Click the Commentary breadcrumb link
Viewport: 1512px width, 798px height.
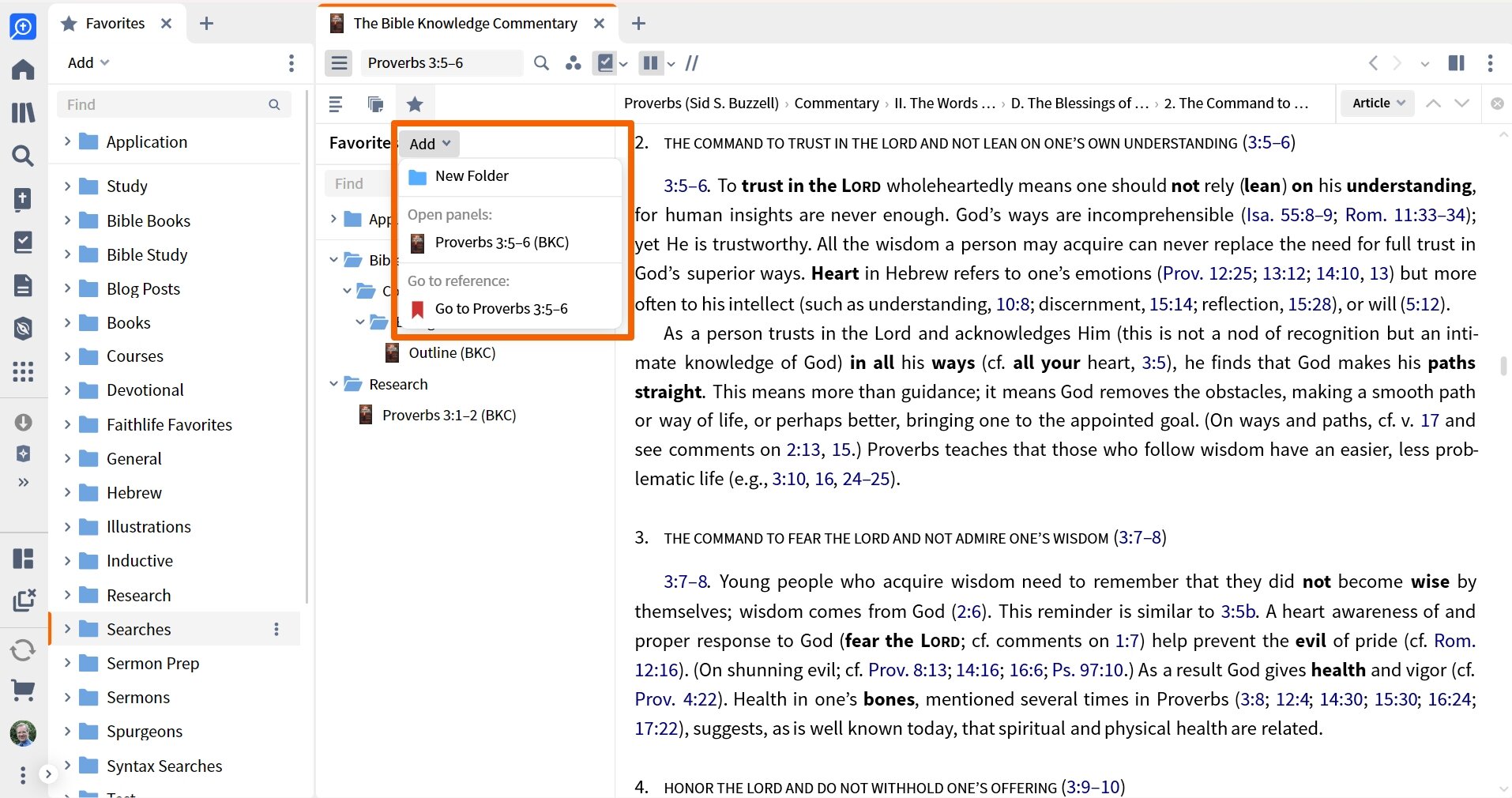point(837,104)
